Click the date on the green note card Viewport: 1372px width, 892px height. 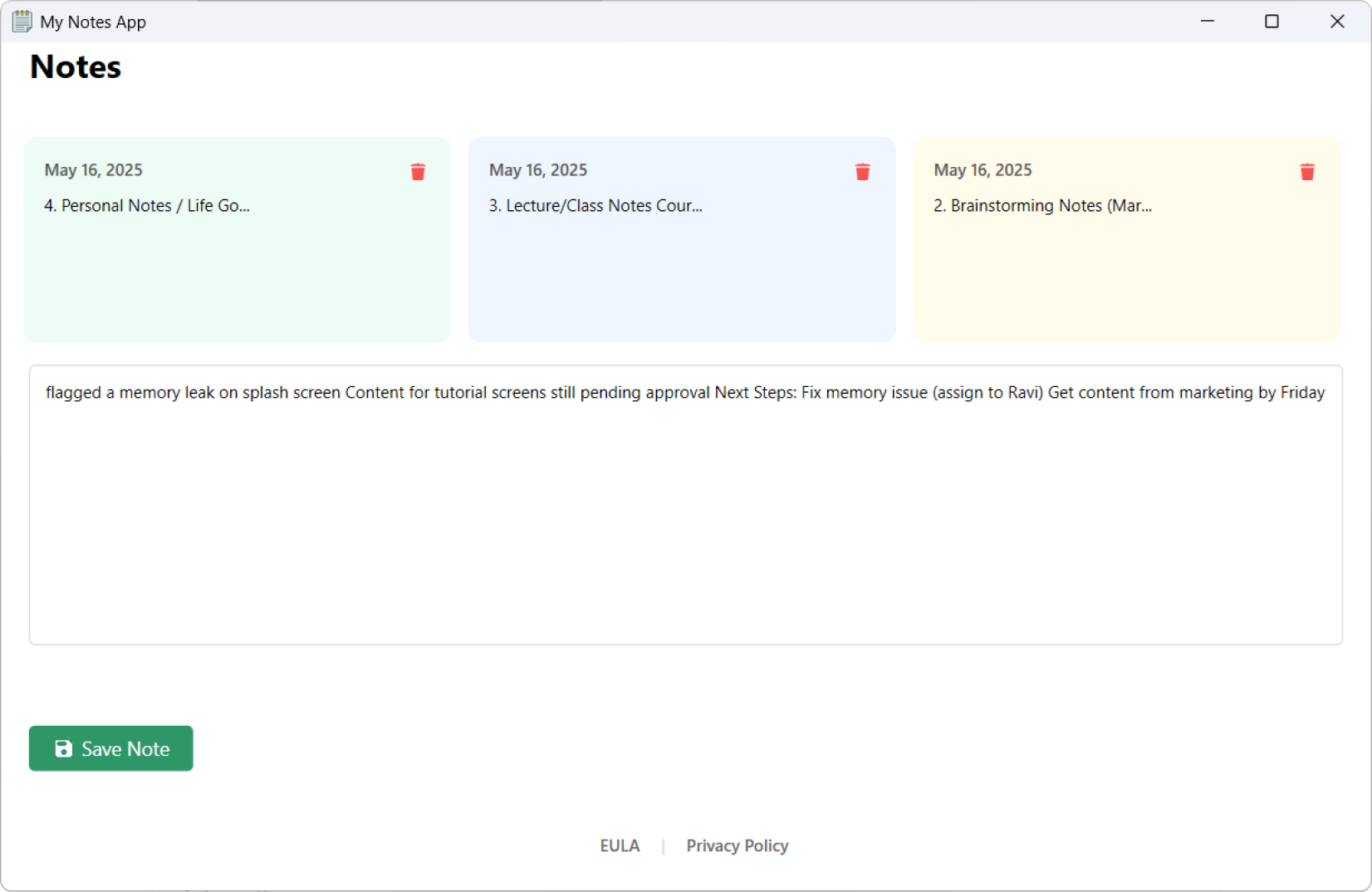pos(94,170)
